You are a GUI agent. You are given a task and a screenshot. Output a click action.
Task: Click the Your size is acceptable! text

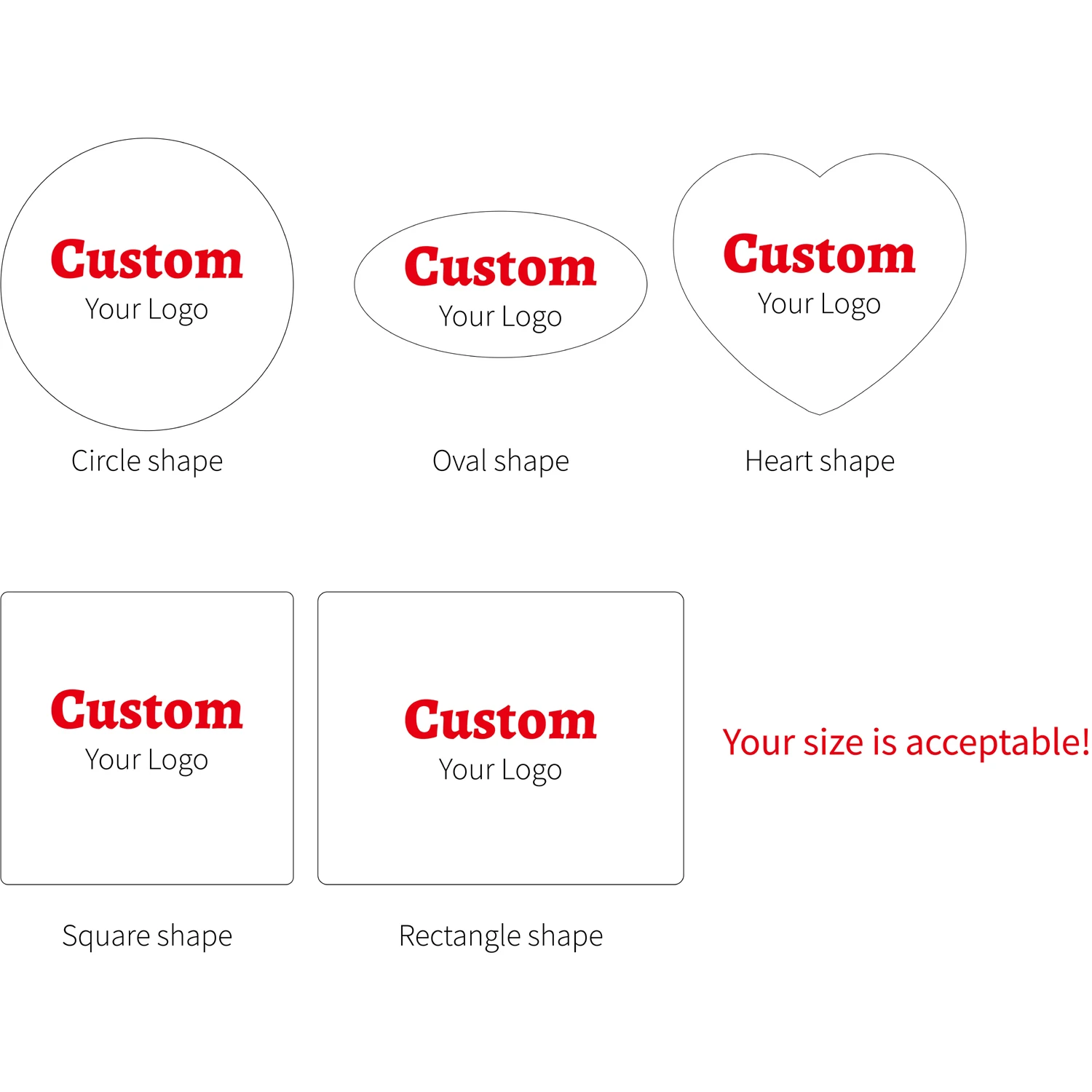[x=906, y=743]
